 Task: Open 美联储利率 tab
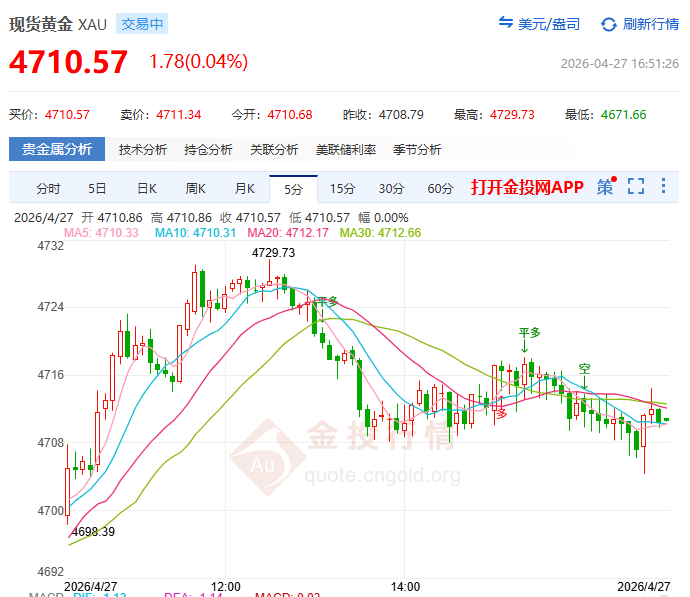(x=345, y=150)
